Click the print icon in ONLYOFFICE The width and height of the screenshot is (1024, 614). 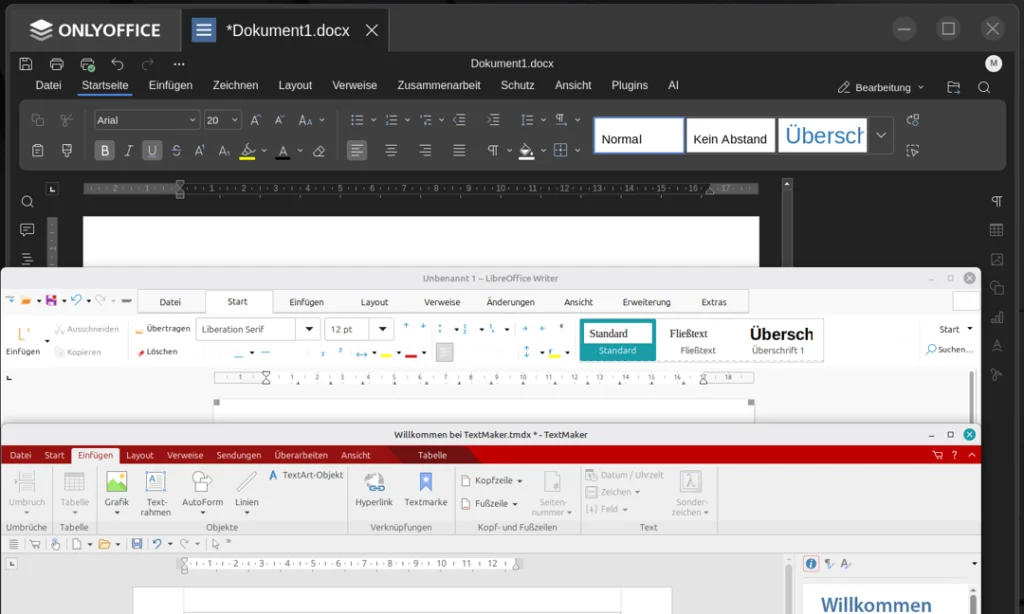[57, 63]
